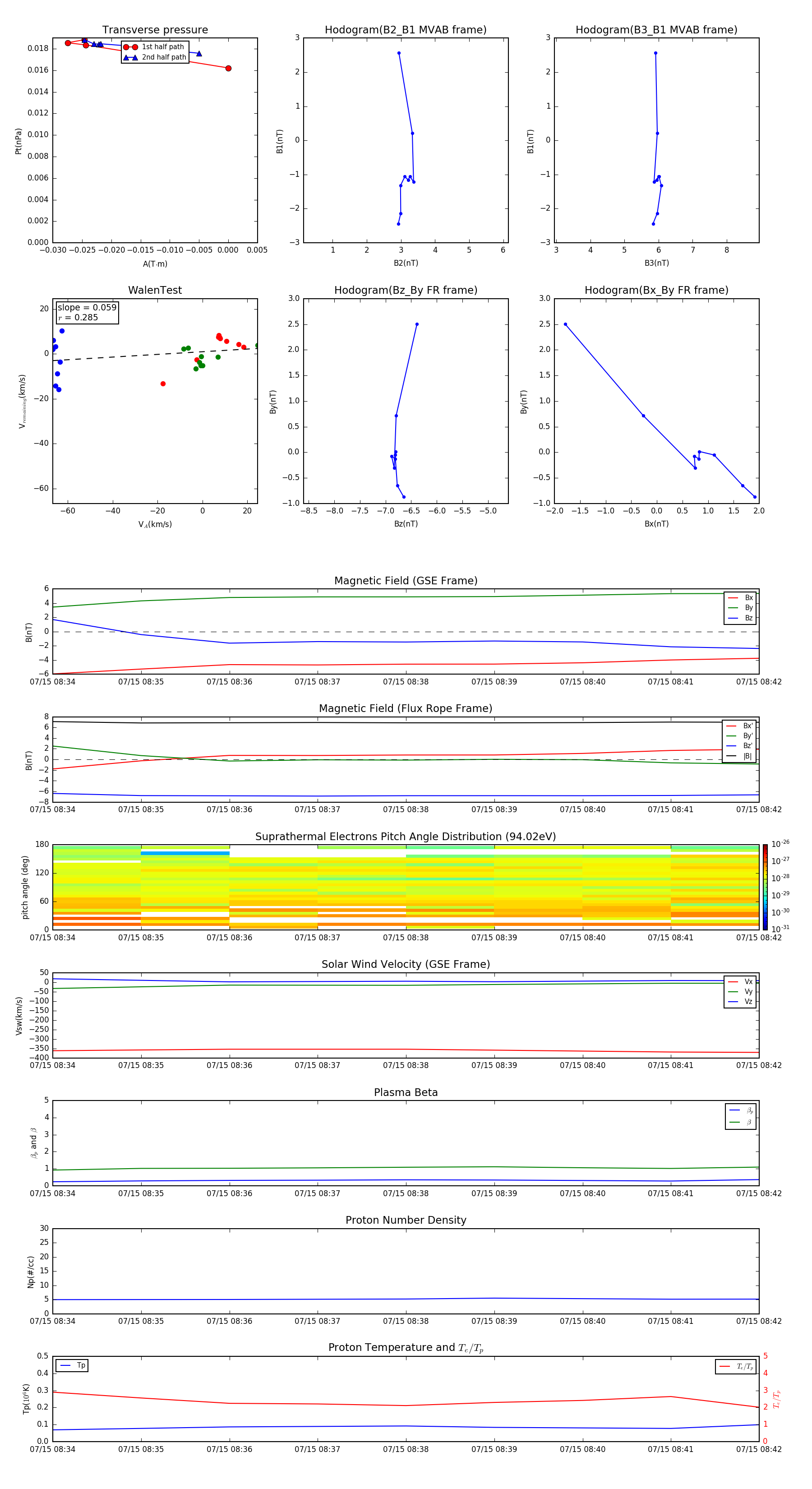Select the '2nd half path' legend entry

tap(154, 57)
